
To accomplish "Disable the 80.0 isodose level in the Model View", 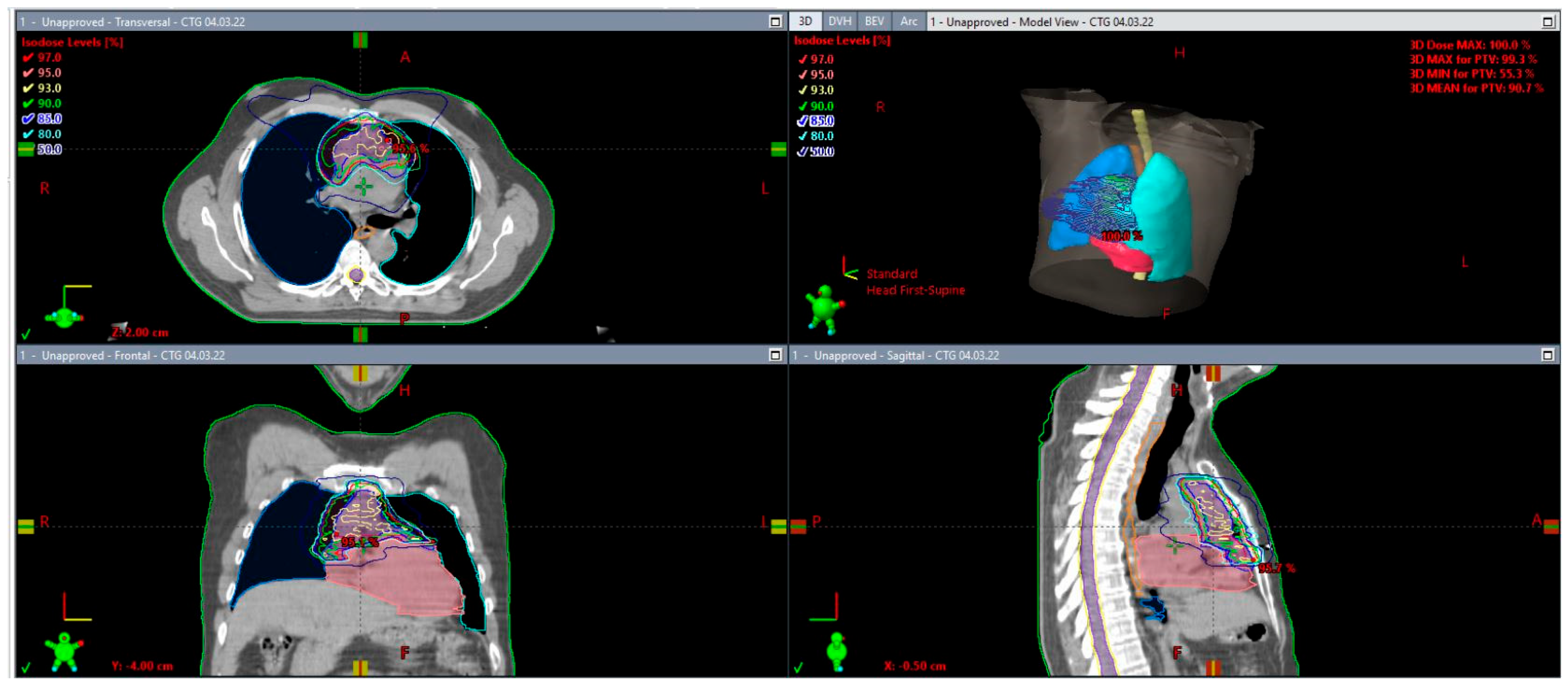I will coord(803,136).
